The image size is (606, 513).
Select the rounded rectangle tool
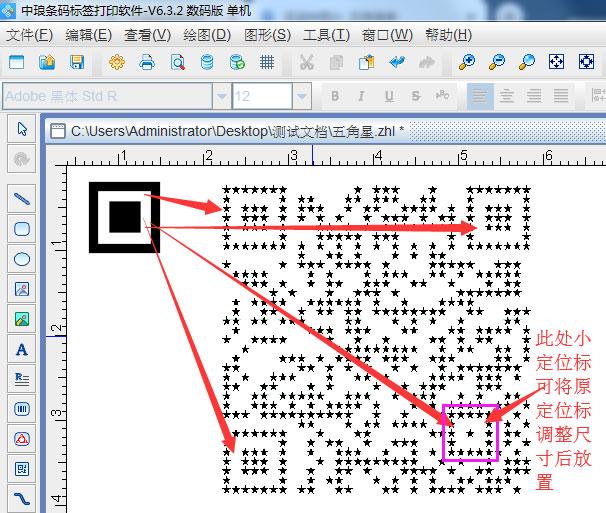click(22, 229)
